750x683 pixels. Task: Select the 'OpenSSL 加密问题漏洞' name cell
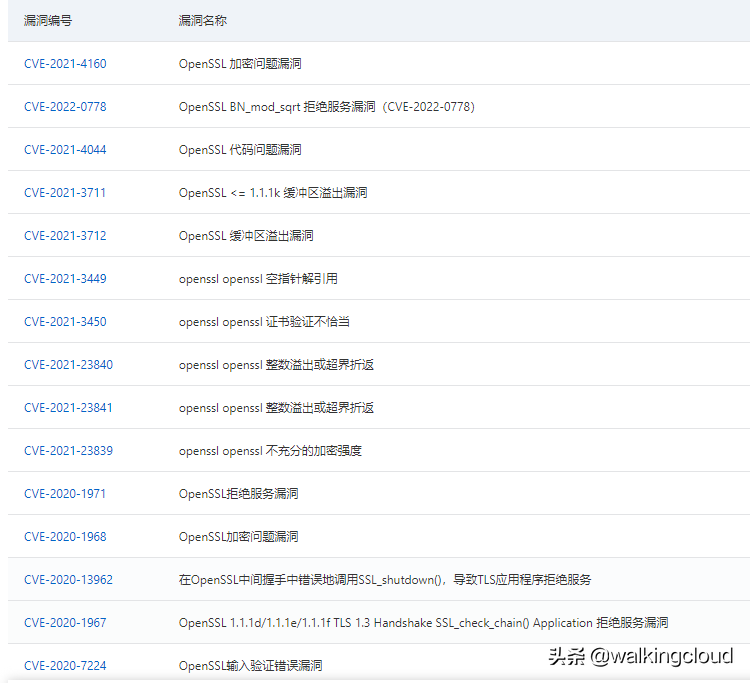240,64
